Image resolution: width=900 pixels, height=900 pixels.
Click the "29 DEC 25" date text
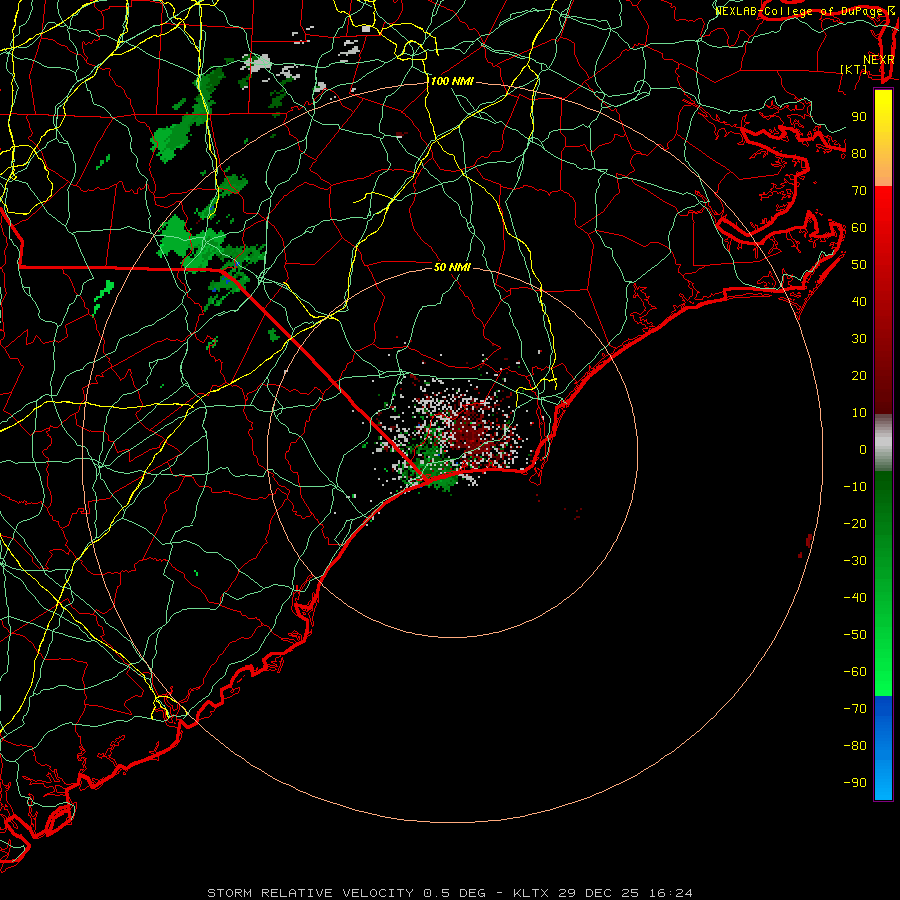599,893
